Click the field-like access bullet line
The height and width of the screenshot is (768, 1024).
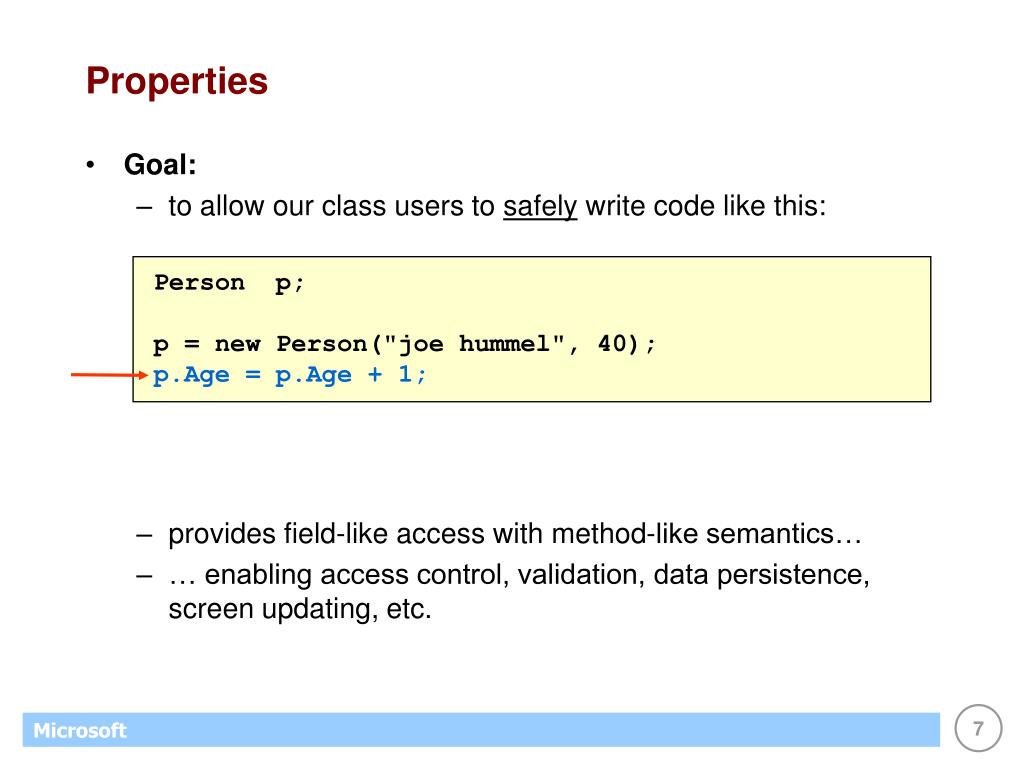515,534
